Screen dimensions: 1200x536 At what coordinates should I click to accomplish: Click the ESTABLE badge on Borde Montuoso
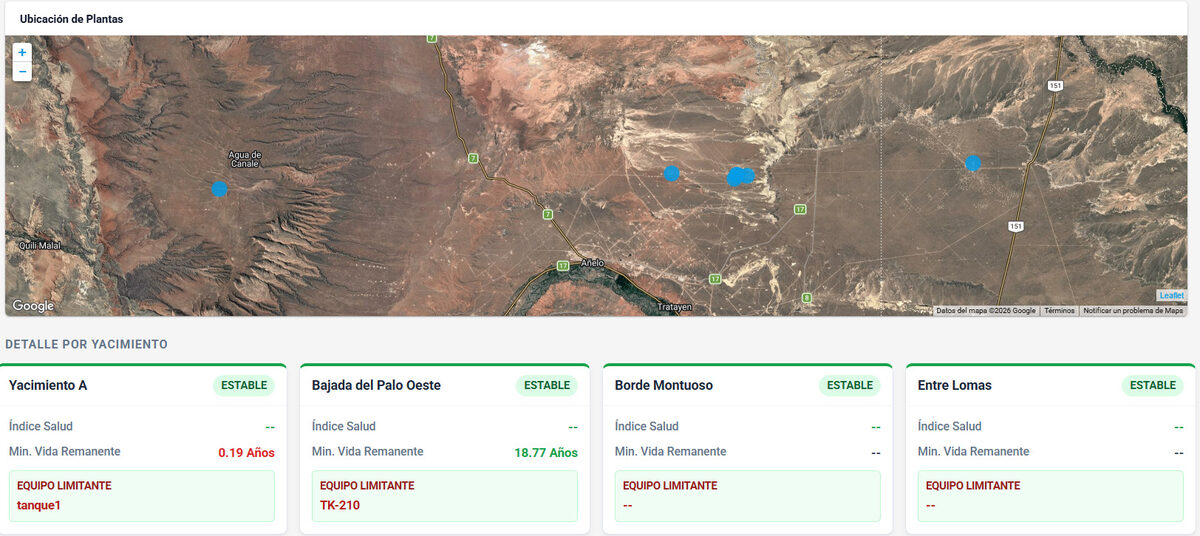click(x=850, y=385)
